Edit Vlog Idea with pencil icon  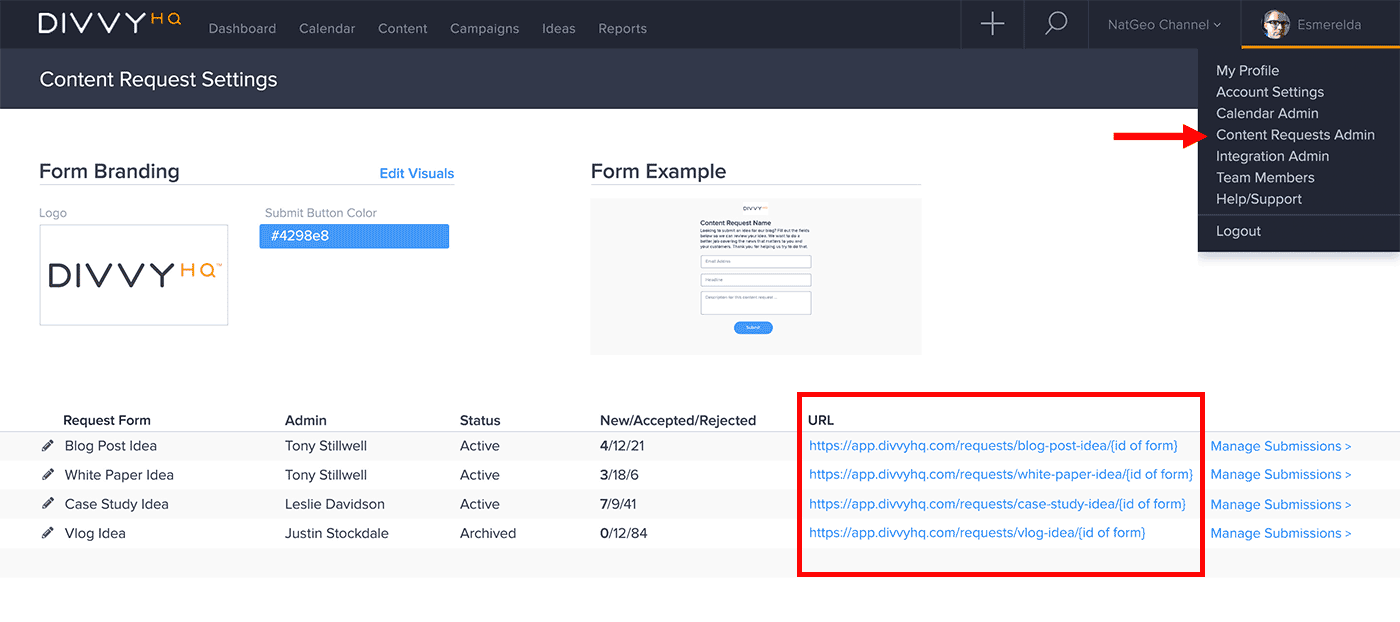pyautogui.click(x=47, y=533)
